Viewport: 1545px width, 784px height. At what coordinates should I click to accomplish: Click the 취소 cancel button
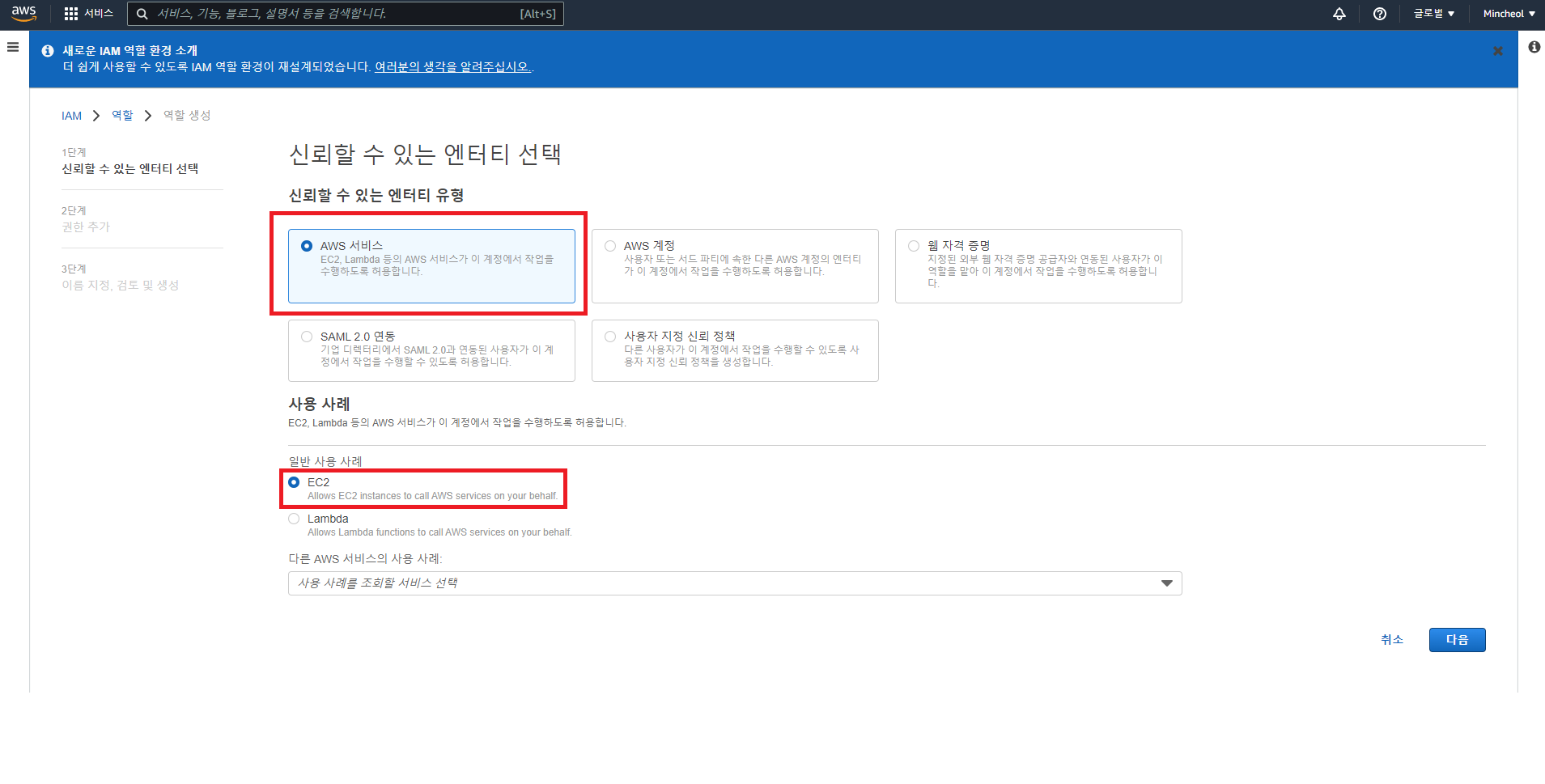pyautogui.click(x=1392, y=640)
